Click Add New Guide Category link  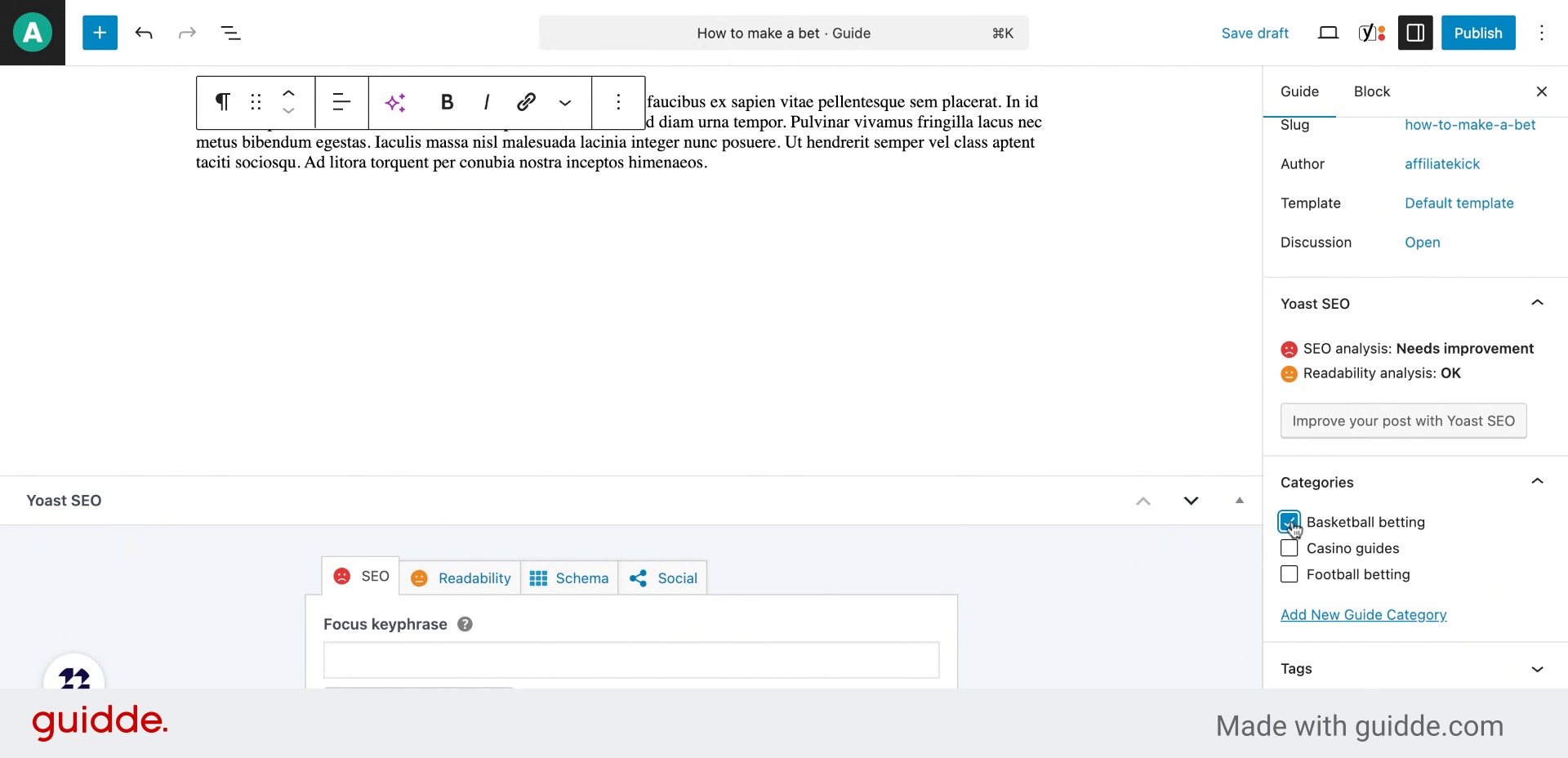click(1363, 615)
